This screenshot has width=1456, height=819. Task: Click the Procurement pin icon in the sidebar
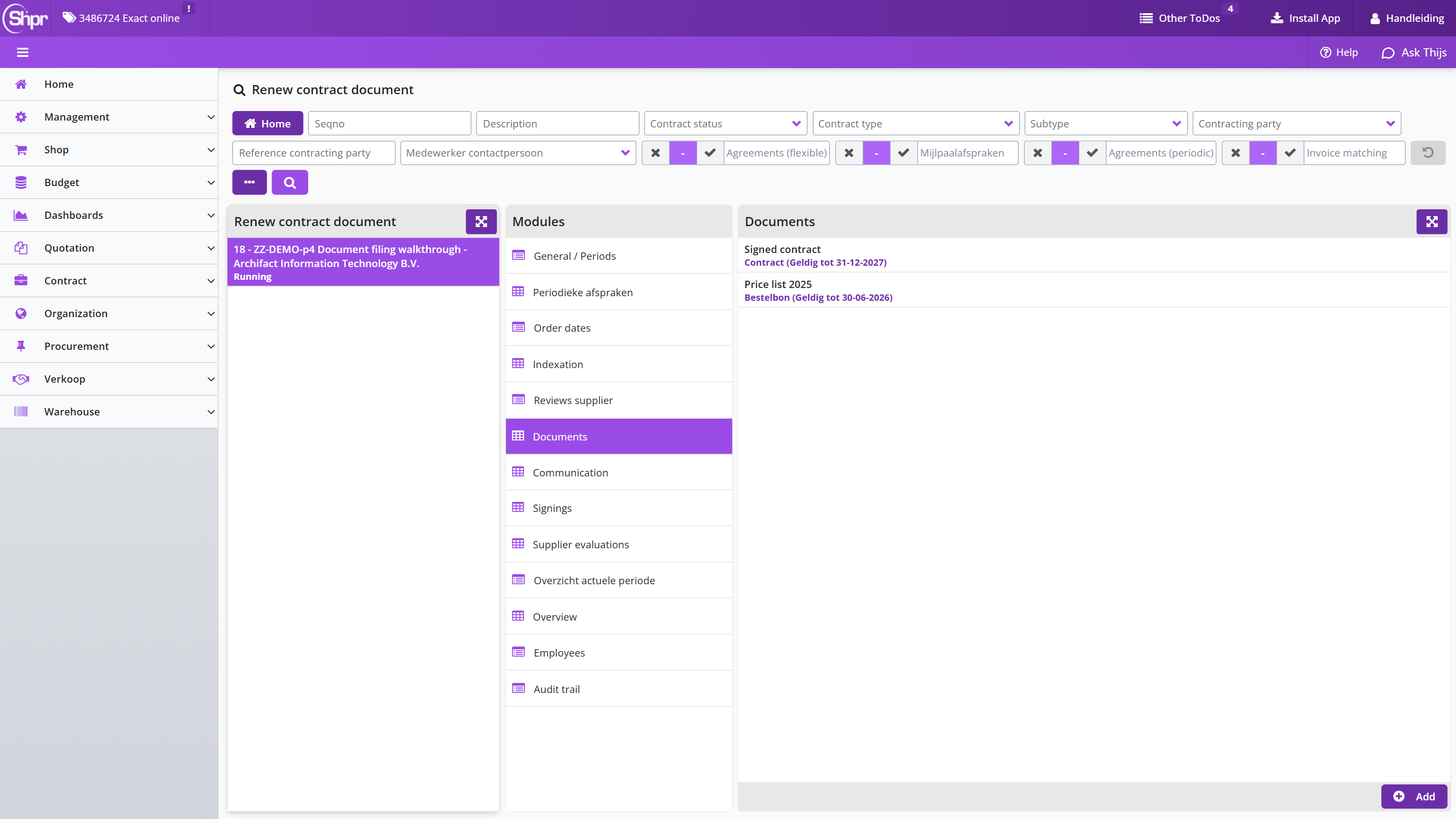click(x=21, y=346)
